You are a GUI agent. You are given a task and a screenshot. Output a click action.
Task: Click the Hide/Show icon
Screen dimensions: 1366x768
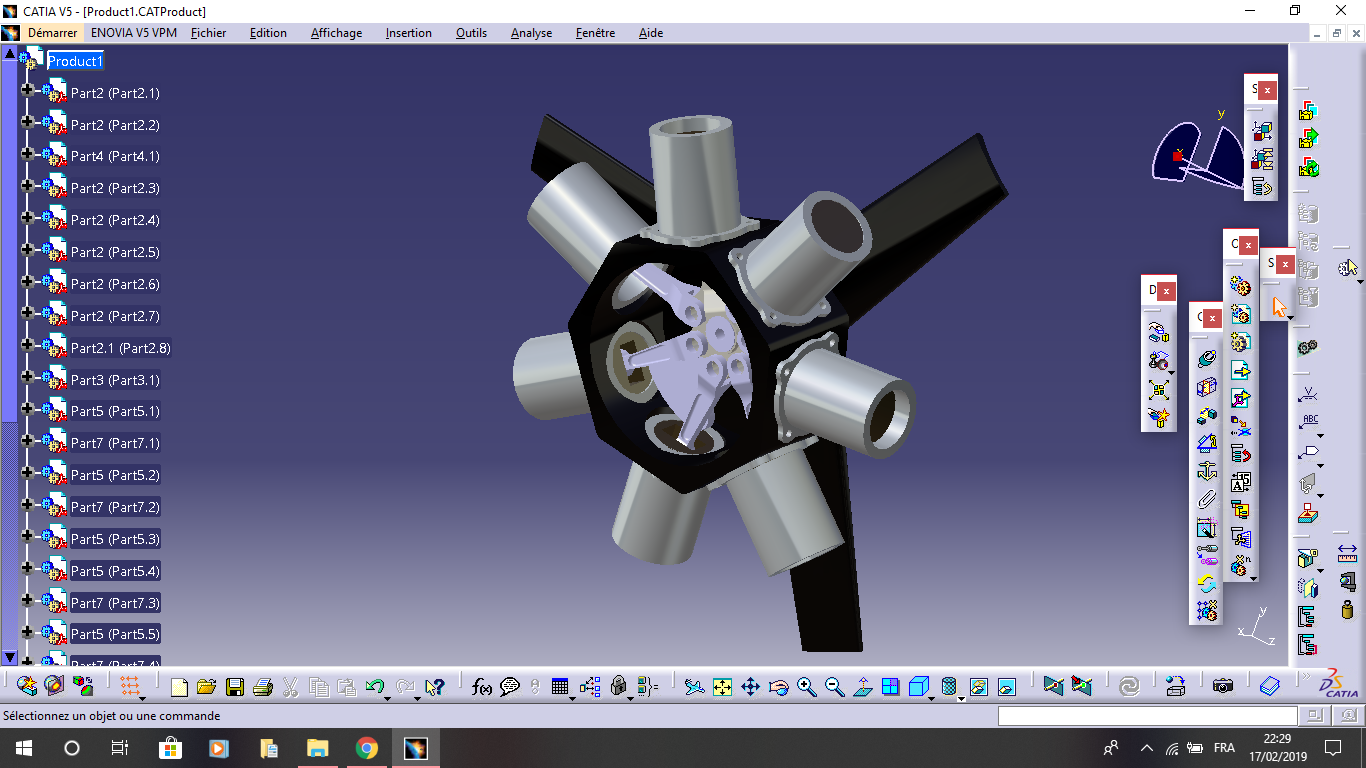tap(978, 687)
